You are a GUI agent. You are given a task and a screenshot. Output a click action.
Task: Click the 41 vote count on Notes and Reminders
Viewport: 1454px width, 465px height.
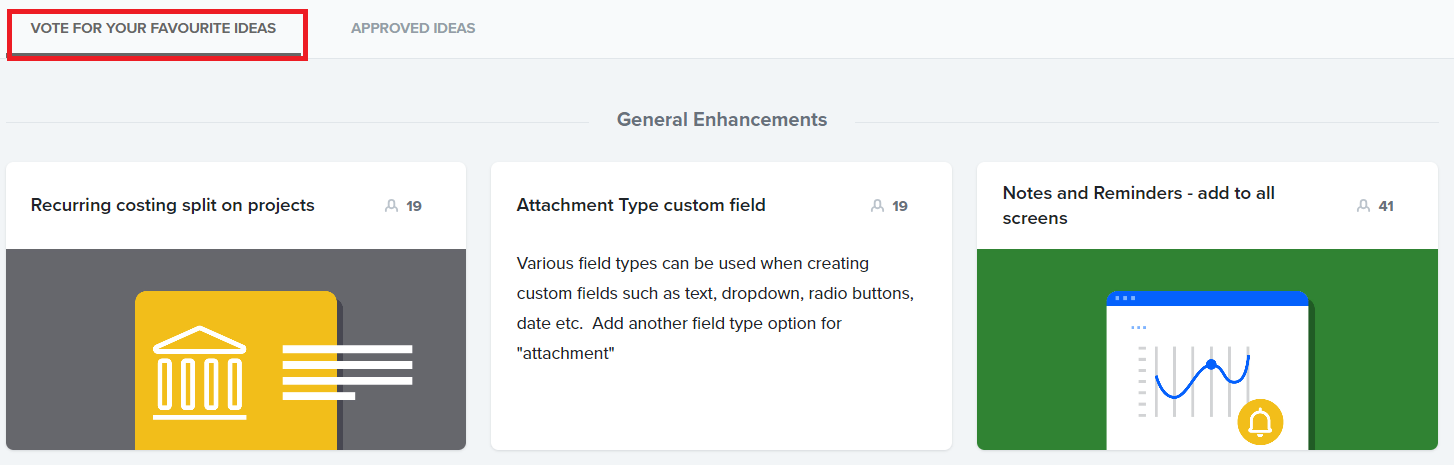point(1386,206)
